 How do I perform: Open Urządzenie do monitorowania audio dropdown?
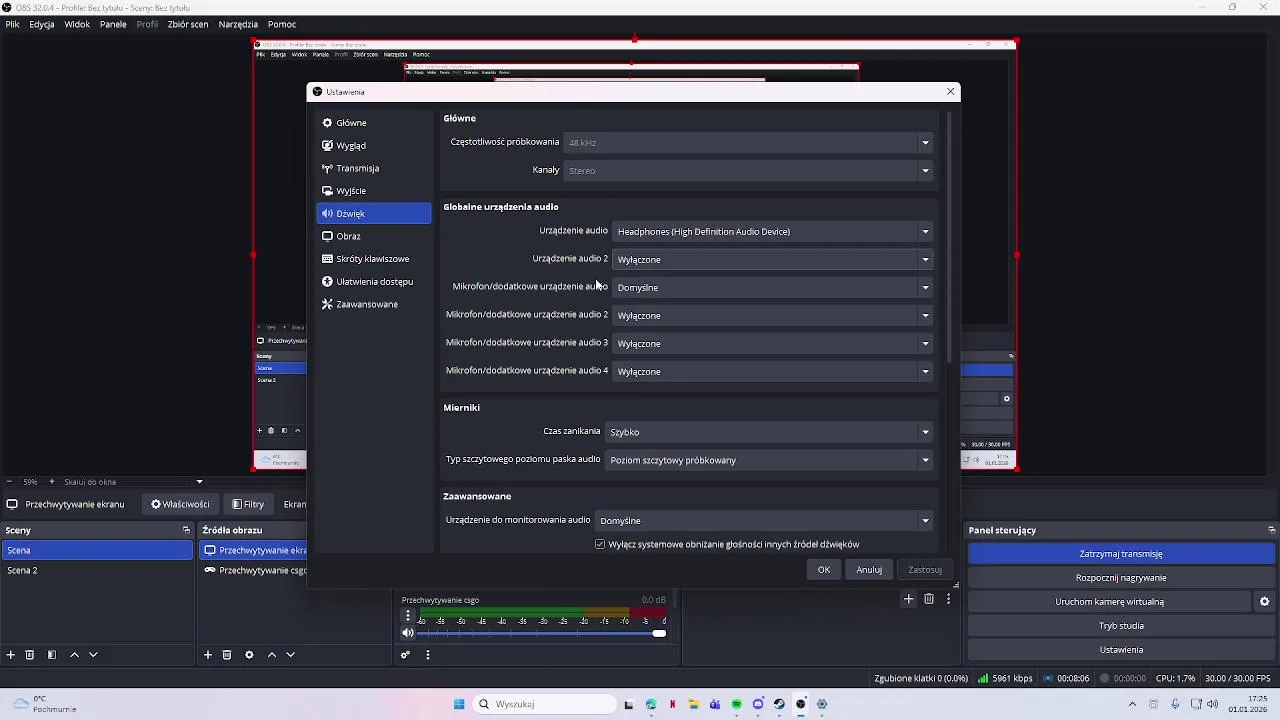764,521
